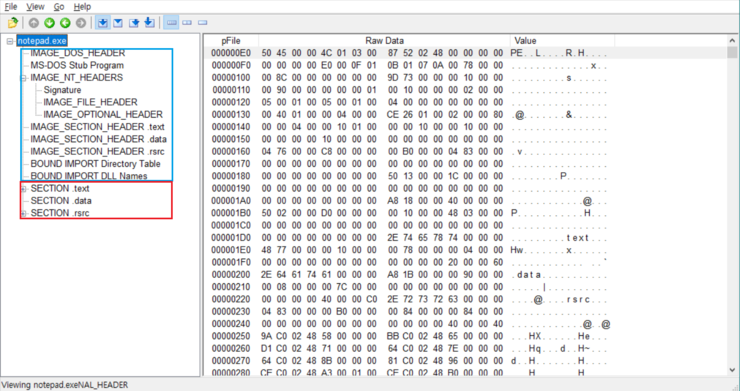Select IMAGE_SECTION_HEADER .data entry
Viewport: 740px width, 391px height.
click(98, 139)
